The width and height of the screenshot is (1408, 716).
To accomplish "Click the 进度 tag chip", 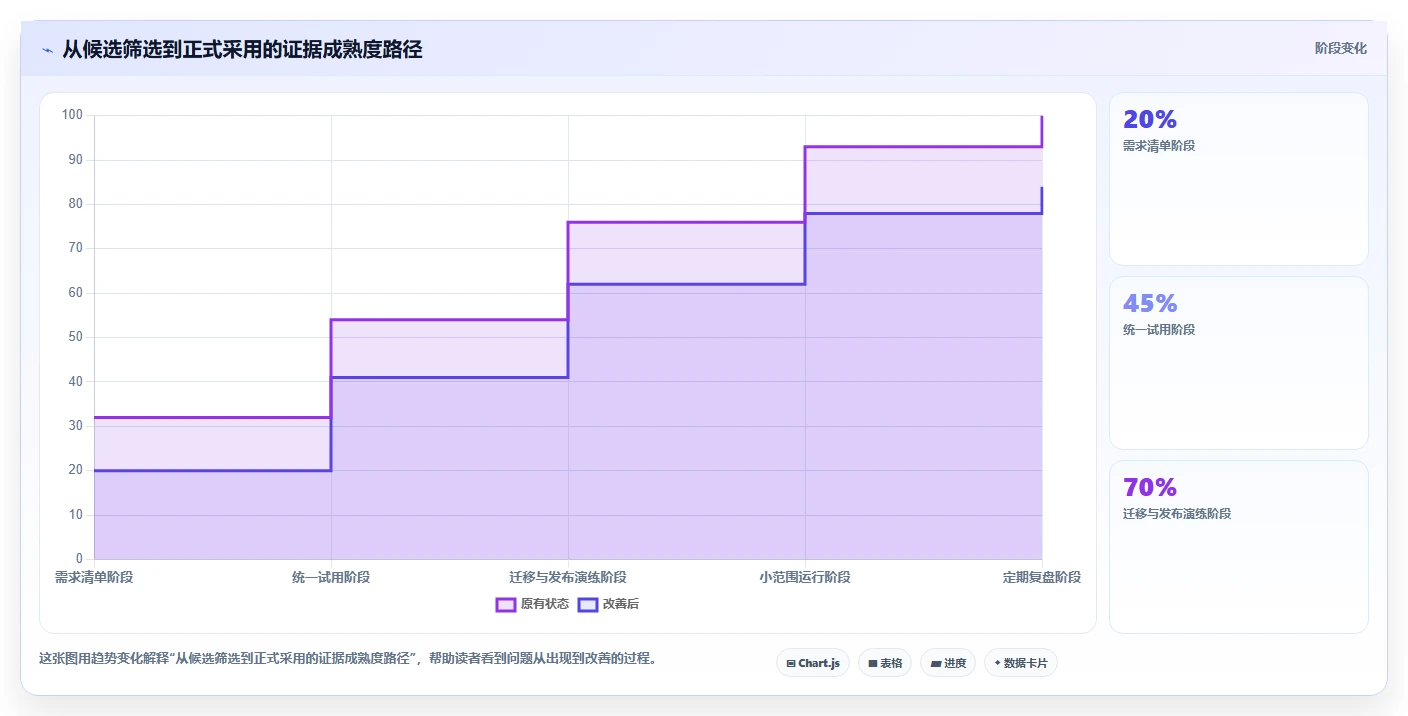I will tap(947, 663).
